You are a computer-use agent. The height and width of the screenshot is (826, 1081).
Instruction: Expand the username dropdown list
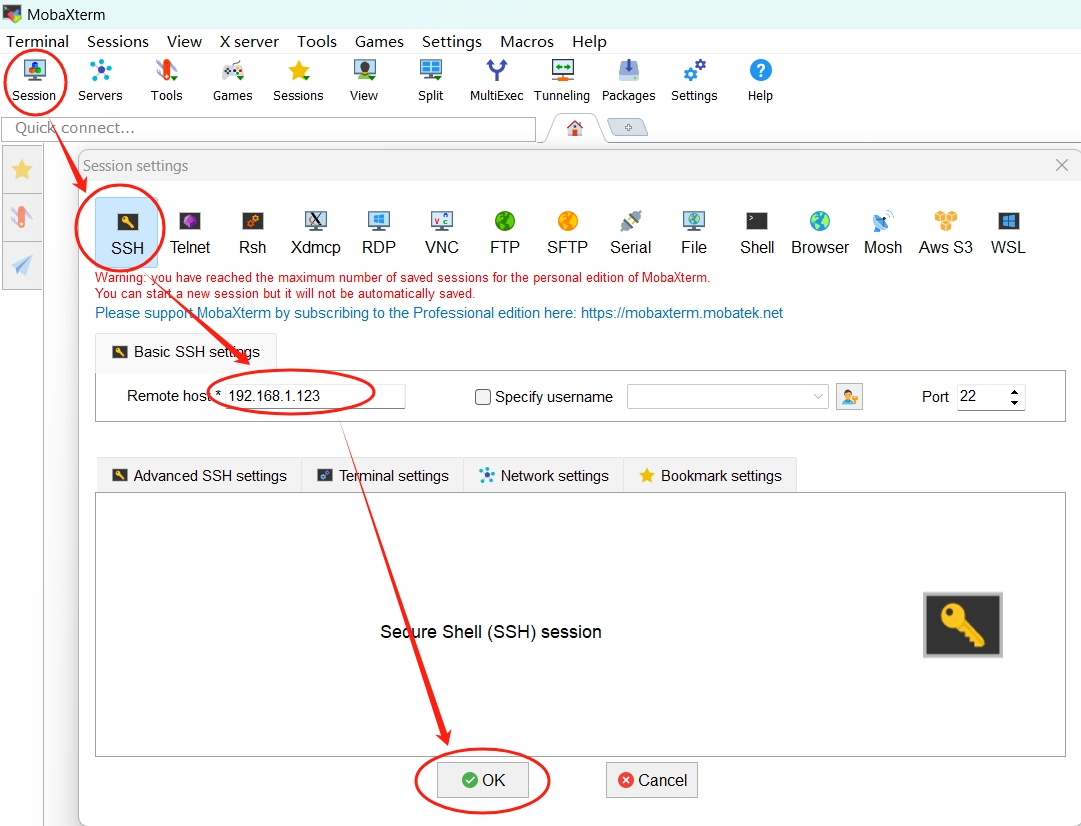[x=818, y=396]
